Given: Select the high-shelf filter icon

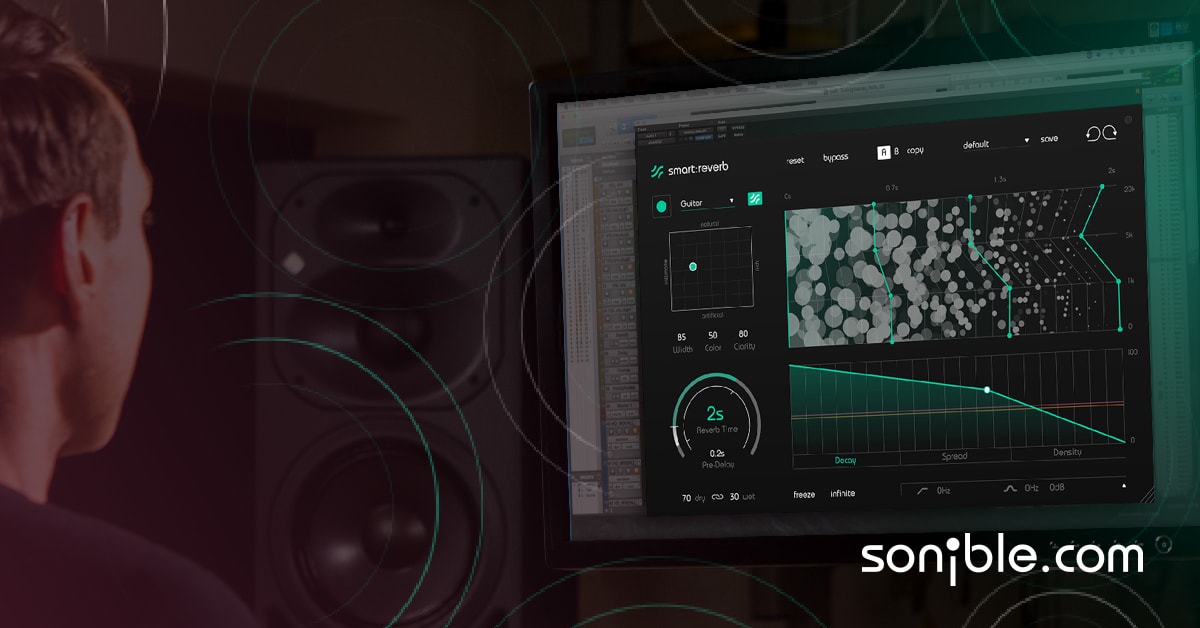Looking at the screenshot, I should point(1010,488).
